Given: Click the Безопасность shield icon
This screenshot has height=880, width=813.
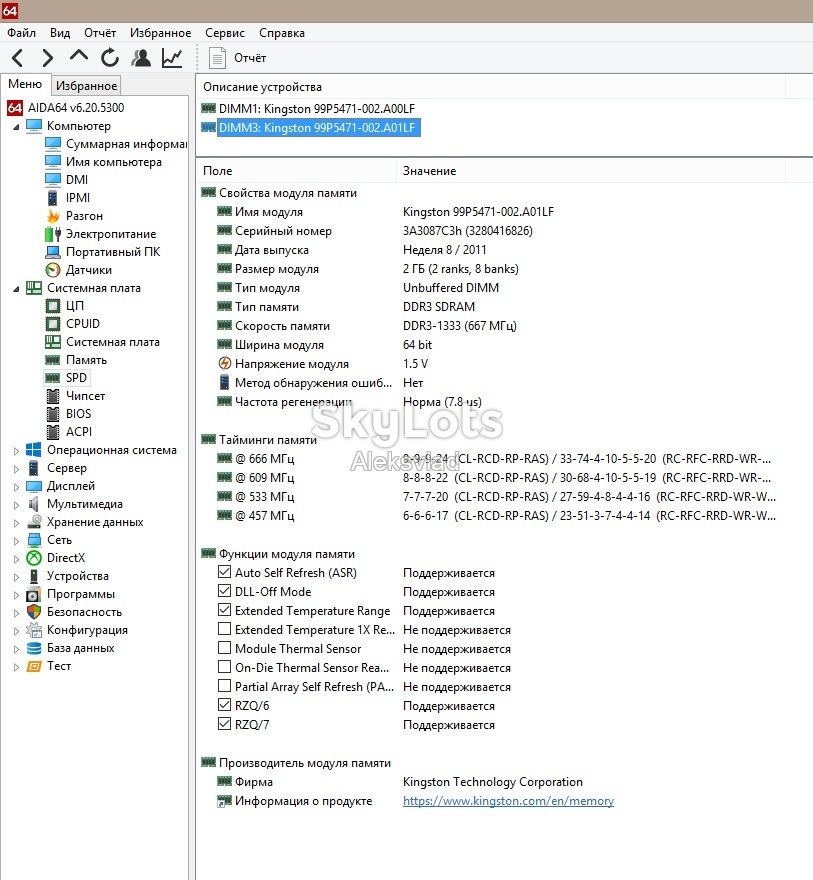Looking at the screenshot, I should 34,612.
